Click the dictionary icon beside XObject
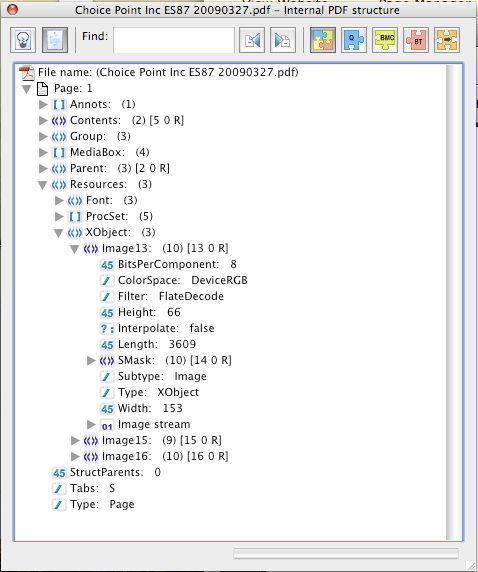This screenshot has height=572, width=478. (x=75, y=233)
